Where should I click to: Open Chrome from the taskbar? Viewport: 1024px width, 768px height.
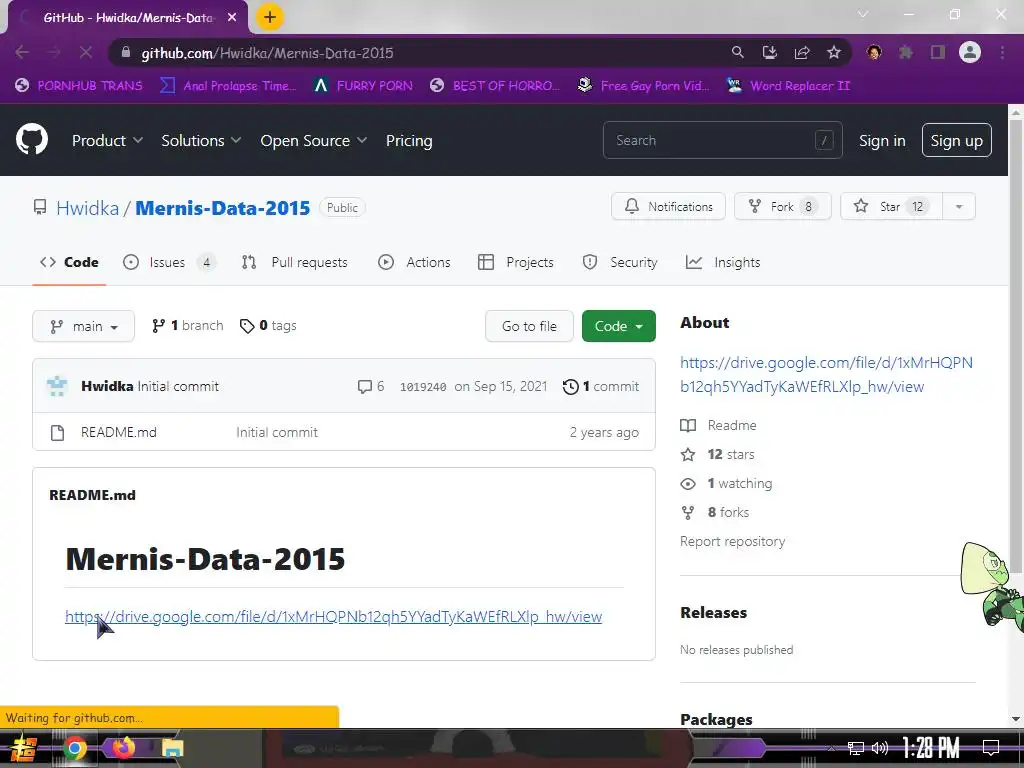click(75, 748)
